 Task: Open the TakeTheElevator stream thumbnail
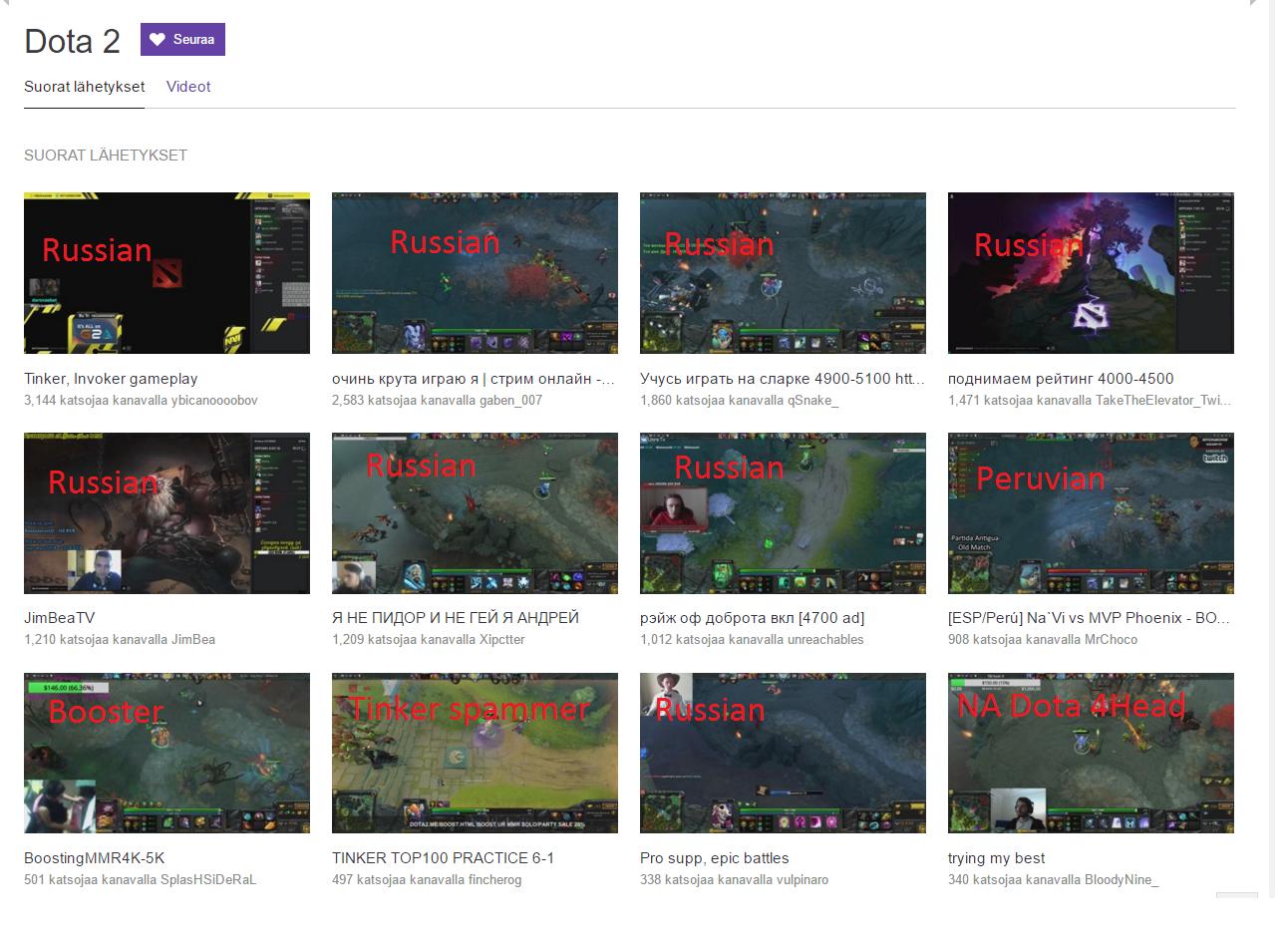(x=1091, y=273)
